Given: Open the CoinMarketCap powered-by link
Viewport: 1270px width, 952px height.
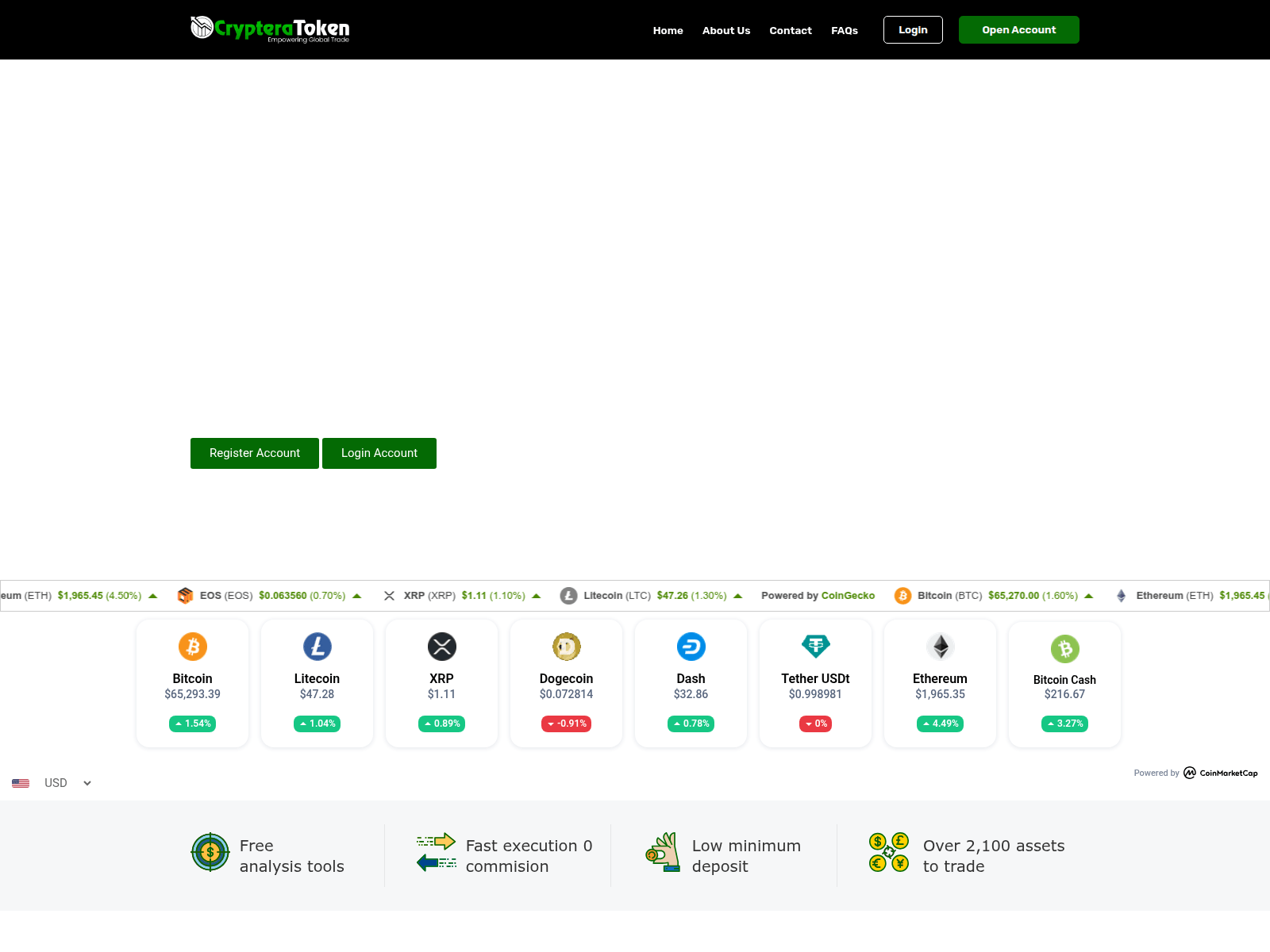Looking at the screenshot, I should pos(1221,773).
